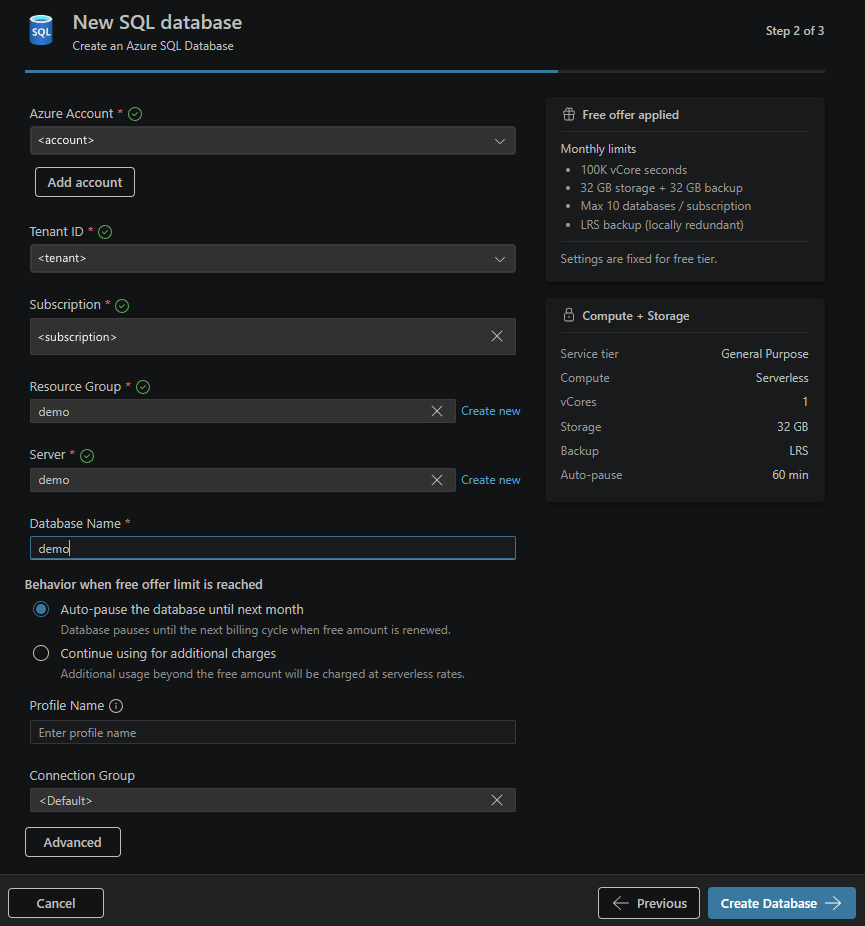Click 'Max 10 databases / subscription' text

coord(665,206)
